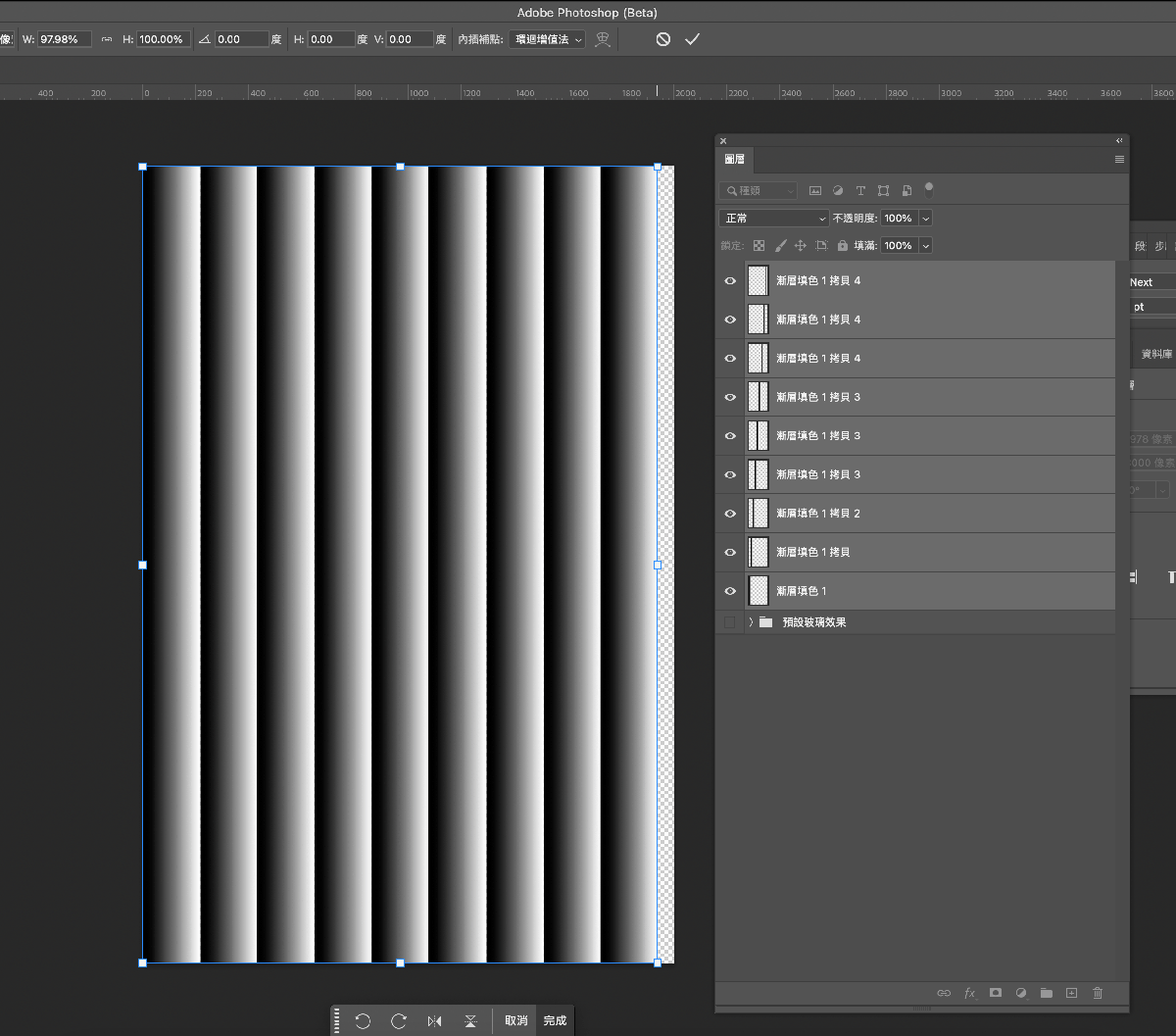Filter layers by pixel layers icon

[x=815, y=190]
